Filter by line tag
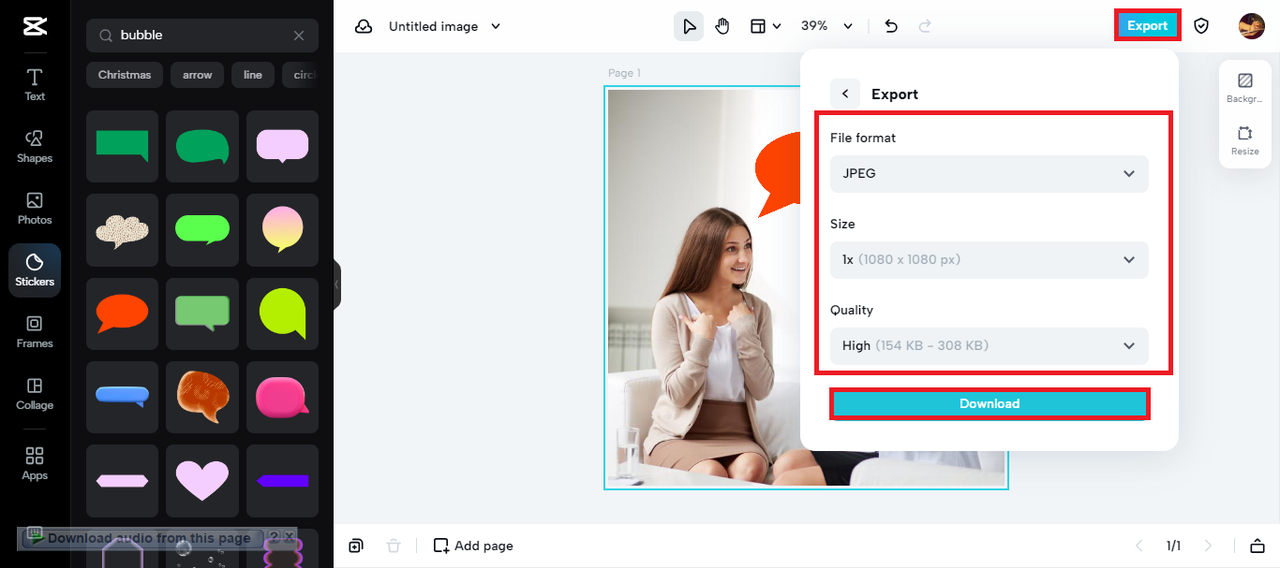 (253, 75)
